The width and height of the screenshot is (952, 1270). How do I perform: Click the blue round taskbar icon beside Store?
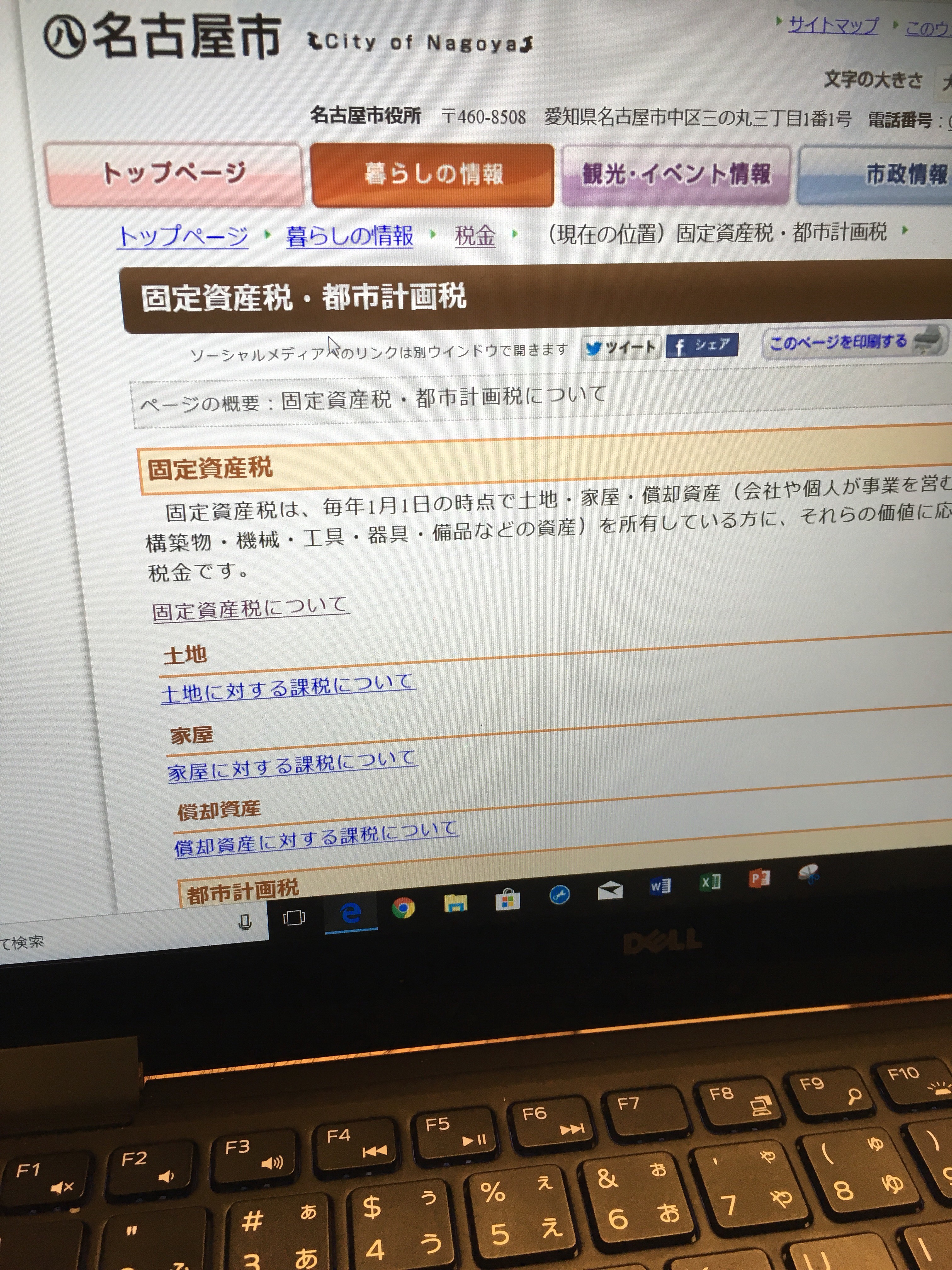point(559,895)
